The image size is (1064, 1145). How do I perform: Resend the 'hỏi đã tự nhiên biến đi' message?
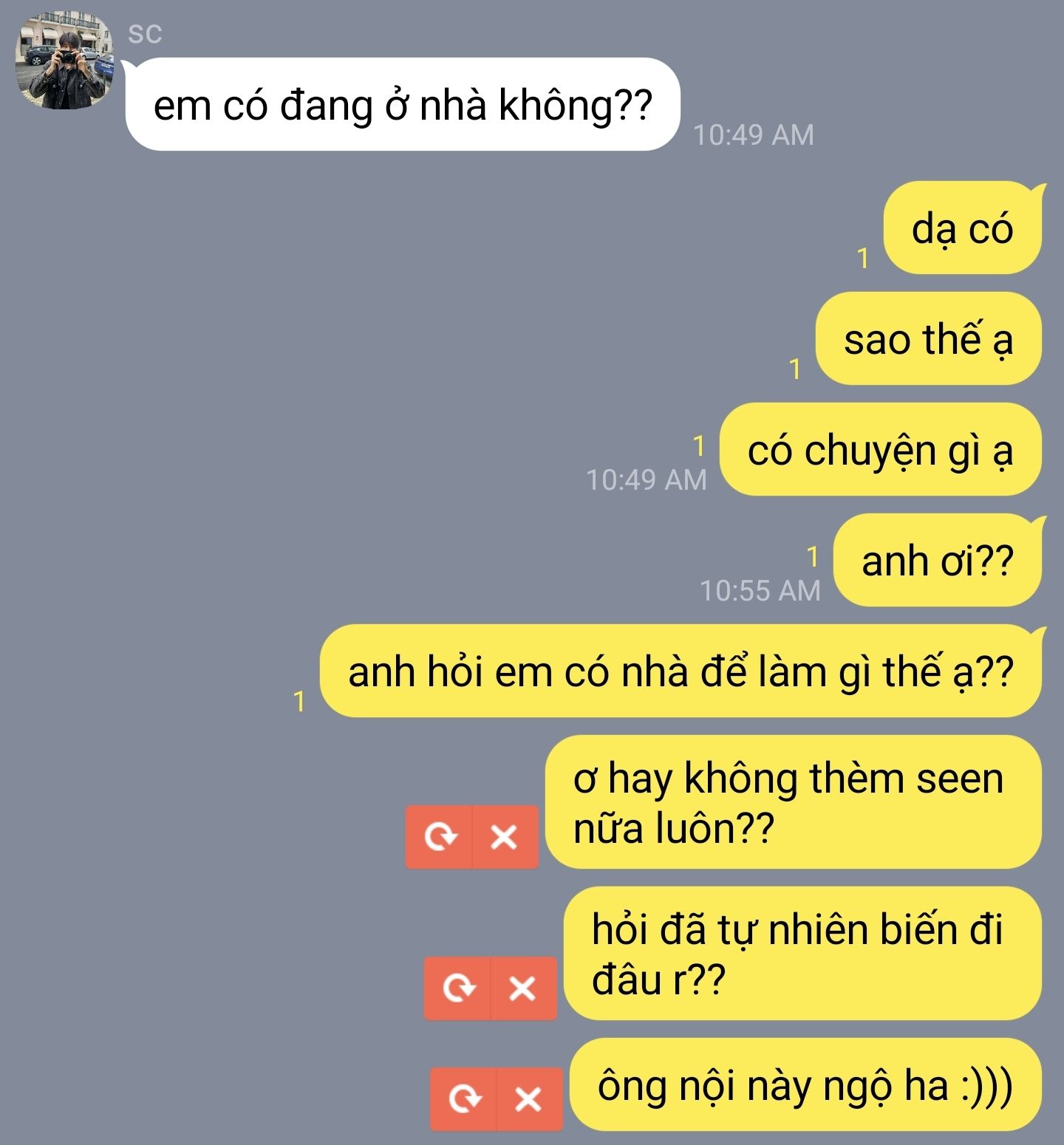[457, 988]
